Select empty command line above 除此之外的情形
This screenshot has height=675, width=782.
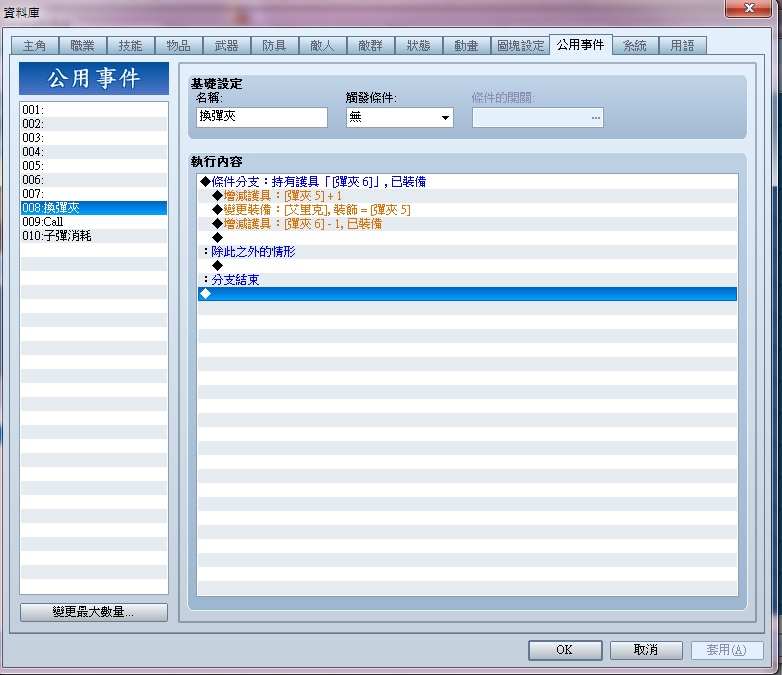pos(467,237)
